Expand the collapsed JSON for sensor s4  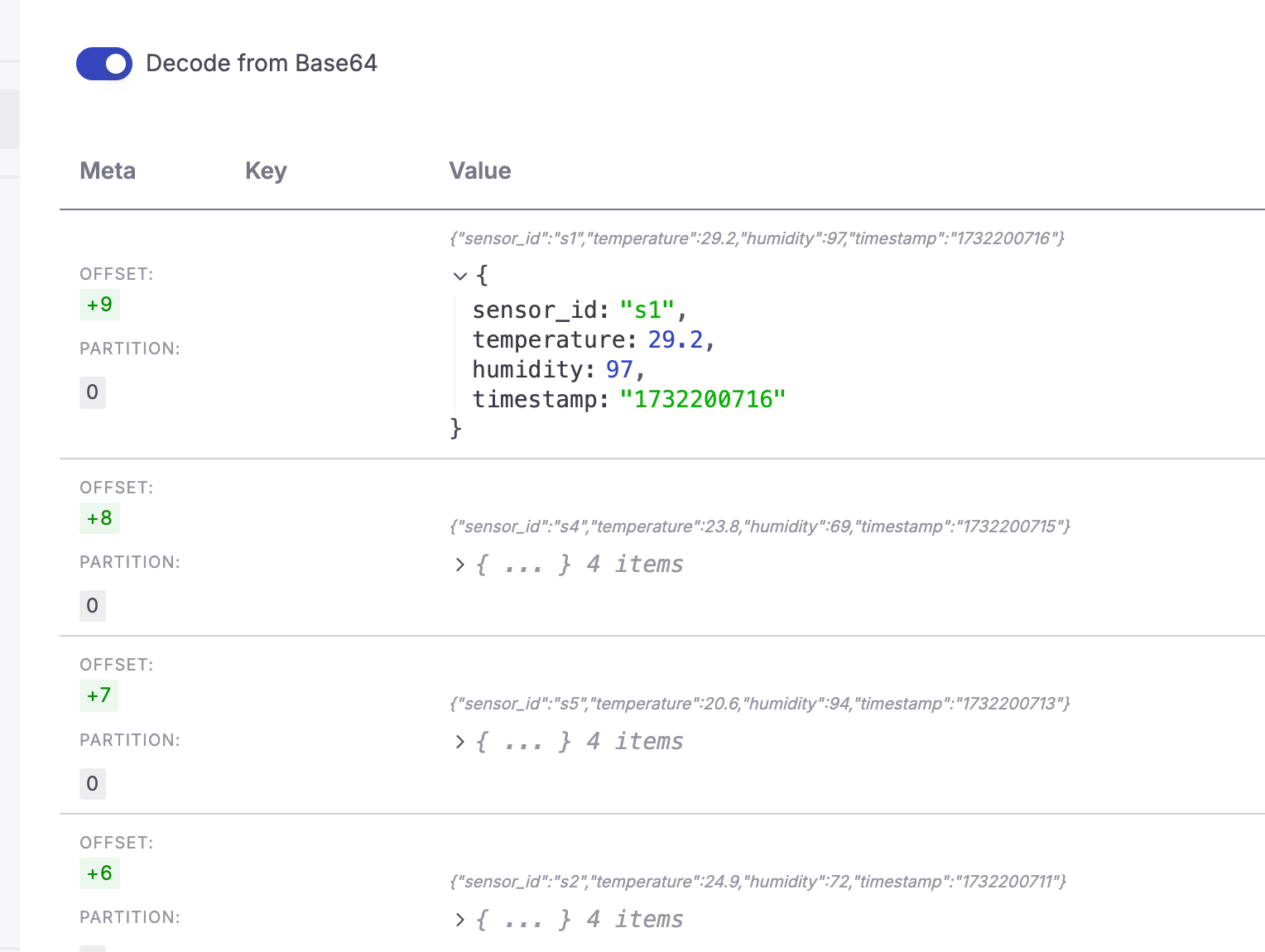coord(460,565)
